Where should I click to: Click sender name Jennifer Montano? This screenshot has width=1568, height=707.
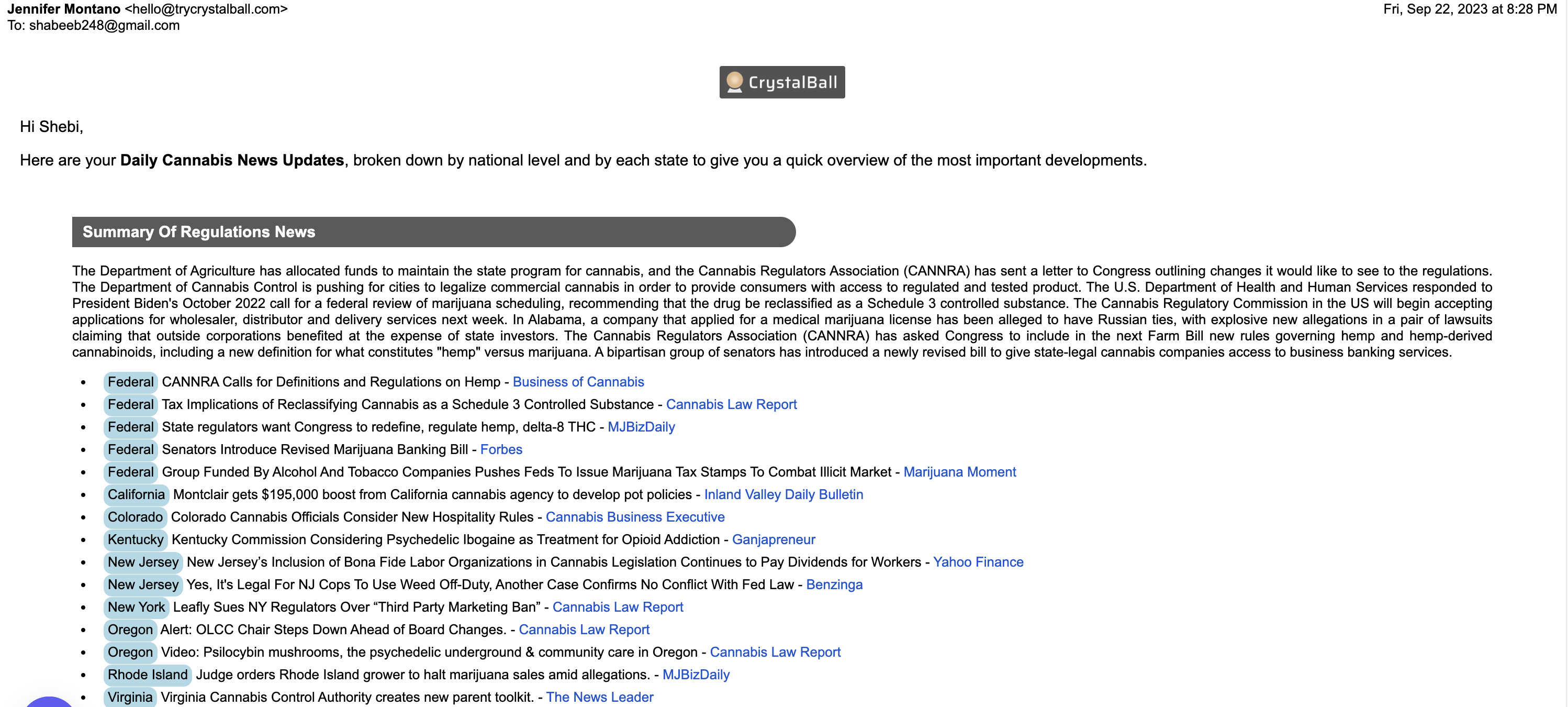[64, 9]
